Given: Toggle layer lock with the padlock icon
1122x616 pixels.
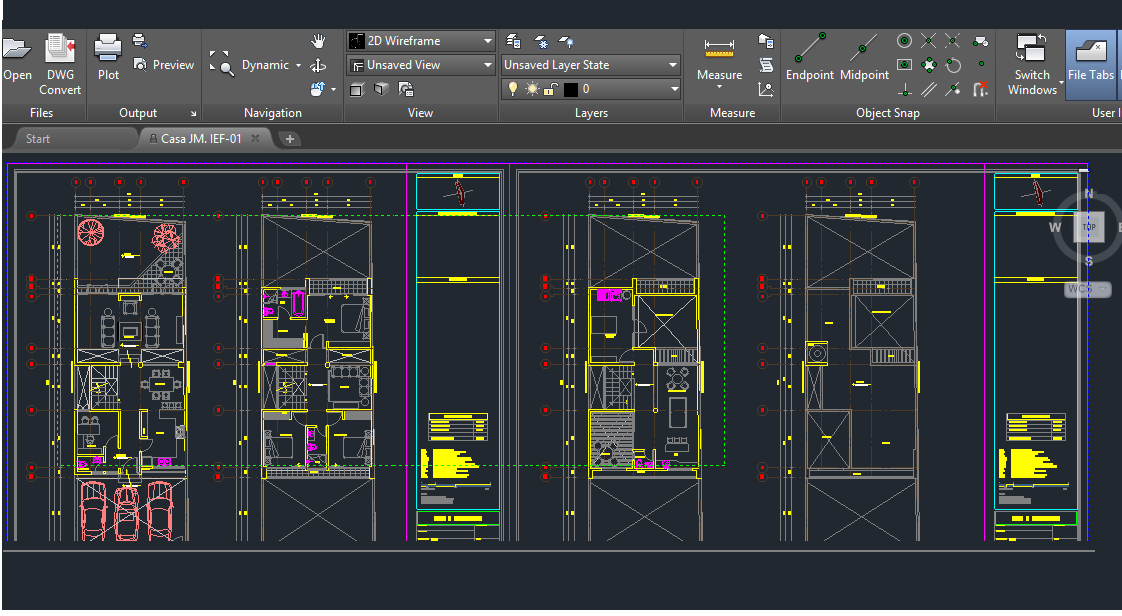Looking at the screenshot, I should pos(550,88).
